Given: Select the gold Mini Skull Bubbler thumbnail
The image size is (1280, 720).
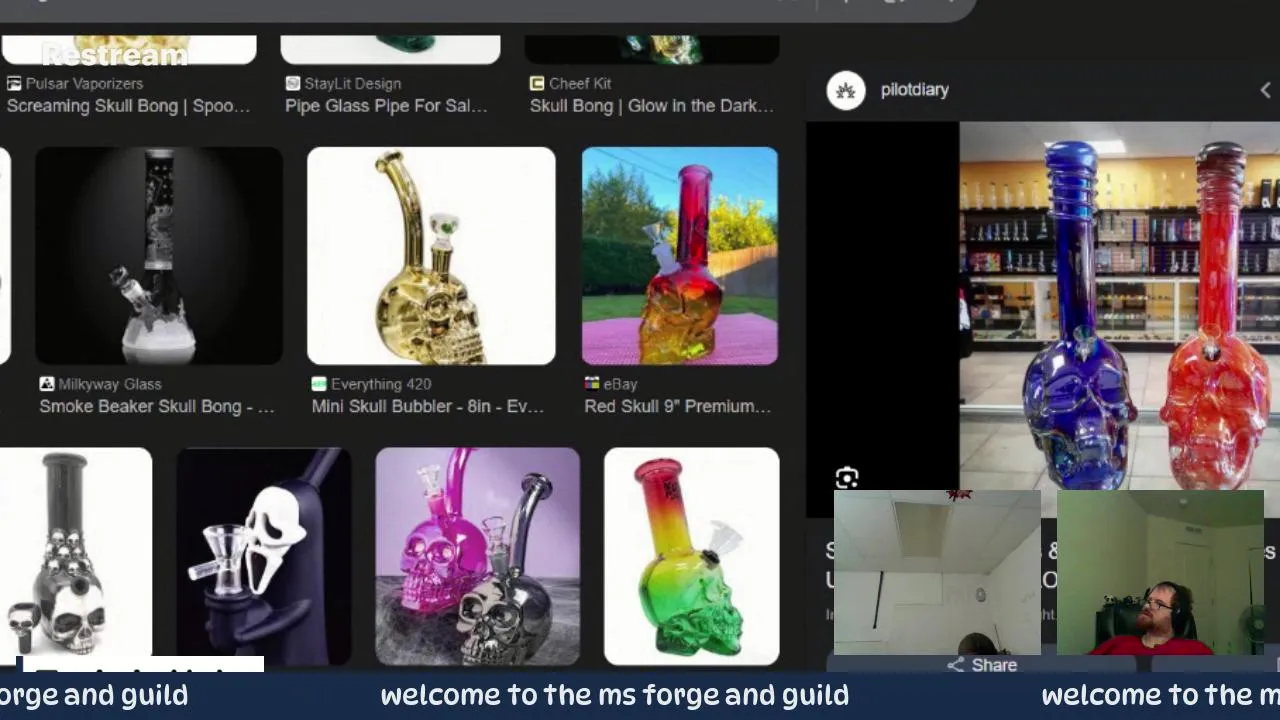Looking at the screenshot, I should coord(431,256).
